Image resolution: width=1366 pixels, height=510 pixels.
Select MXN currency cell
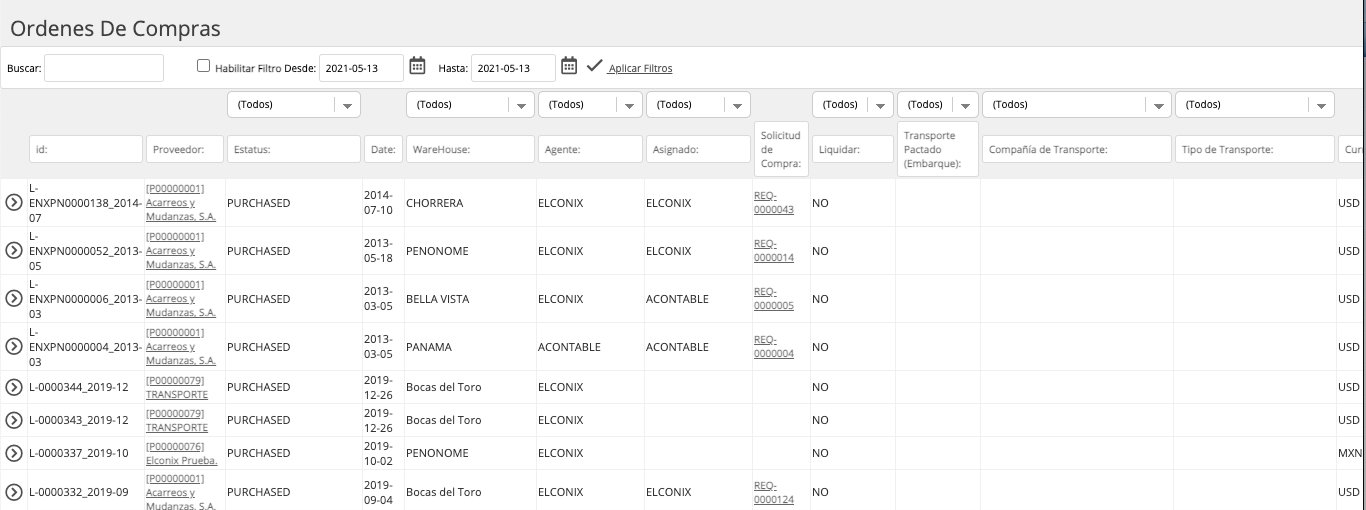[x=1350, y=453]
